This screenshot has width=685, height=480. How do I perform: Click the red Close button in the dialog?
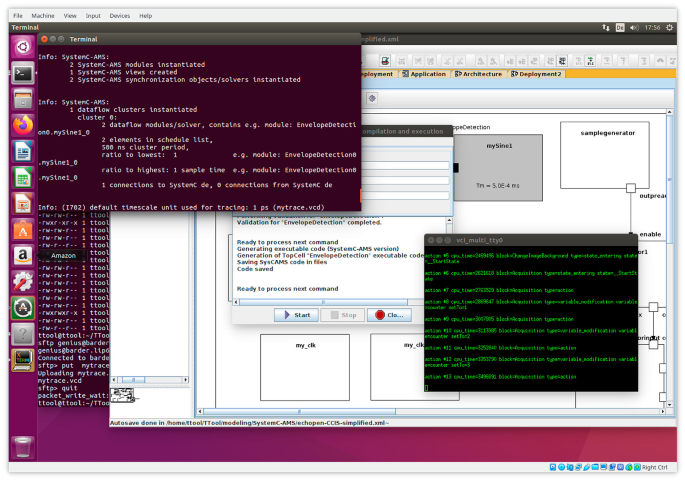pyautogui.click(x=389, y=315)
